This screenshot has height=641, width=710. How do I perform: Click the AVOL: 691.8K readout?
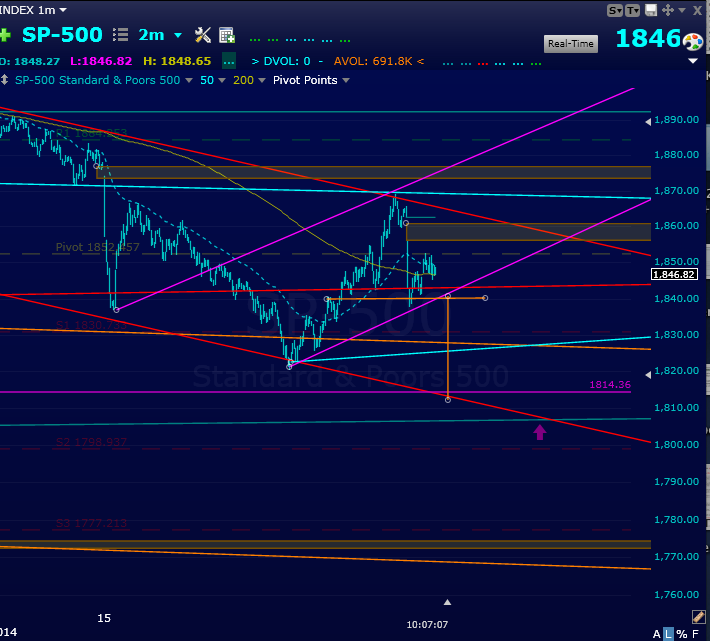click(x=373, y=61)
